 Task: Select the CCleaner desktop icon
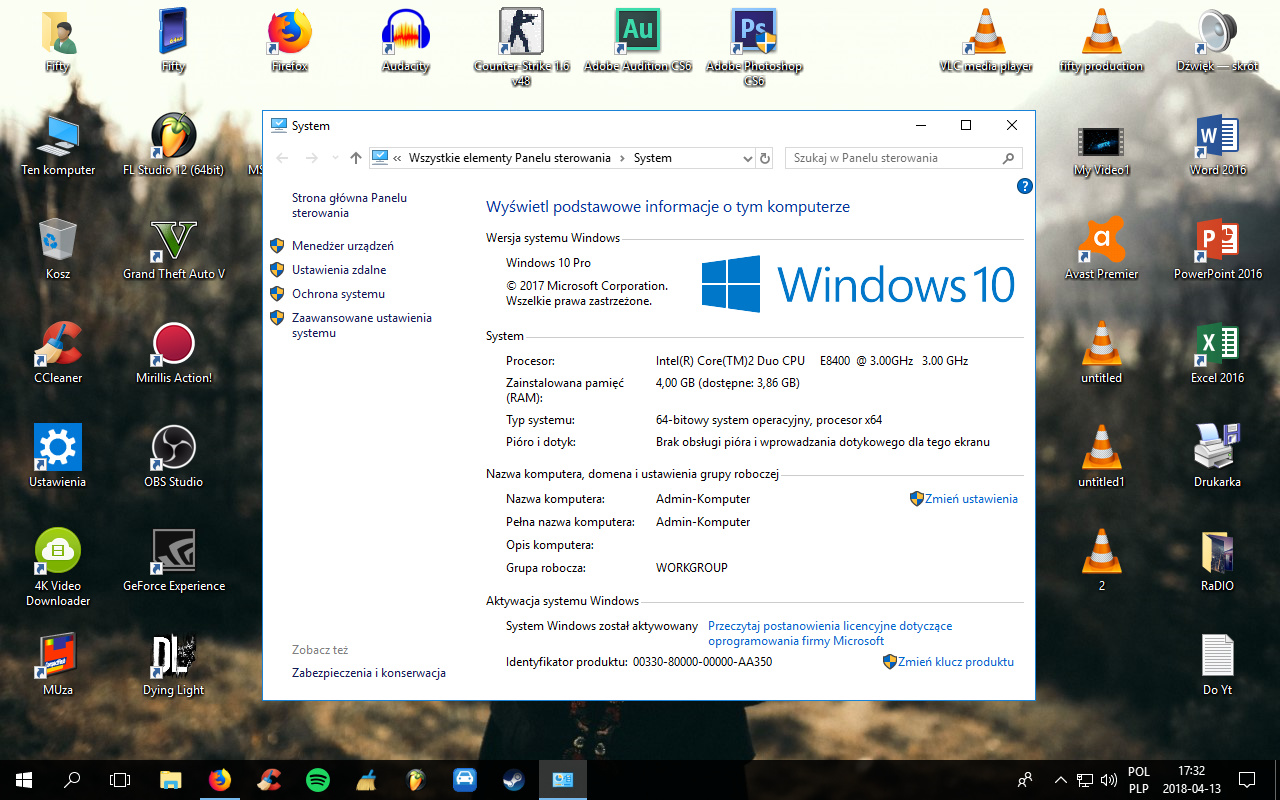(58, 353)
